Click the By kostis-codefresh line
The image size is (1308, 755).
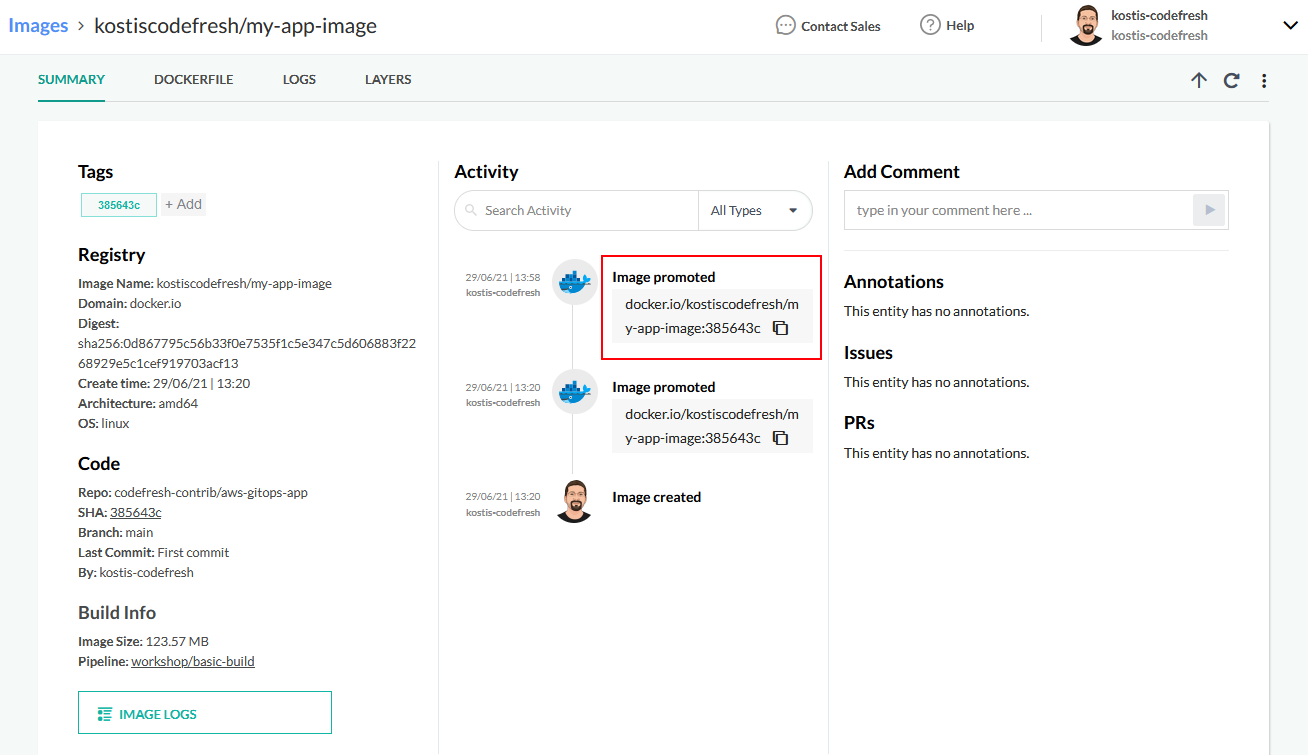point(136,573)
